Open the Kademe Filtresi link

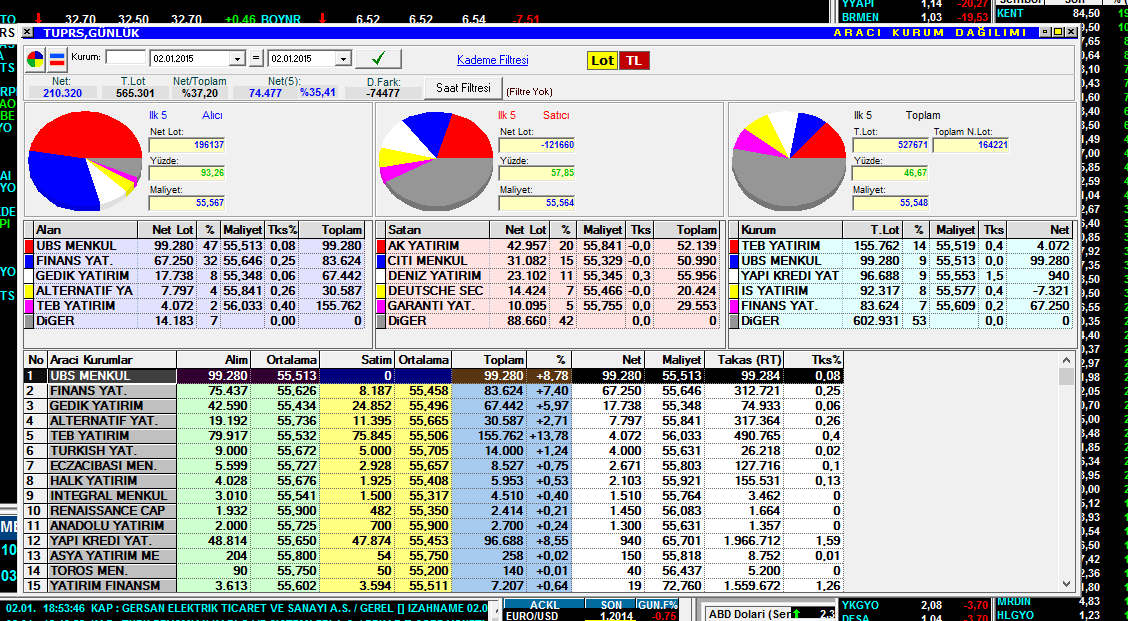pos(492,61)
